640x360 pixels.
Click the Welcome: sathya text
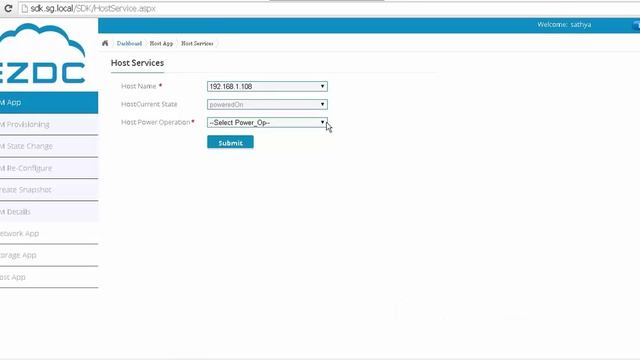click(x=564, y=25)
